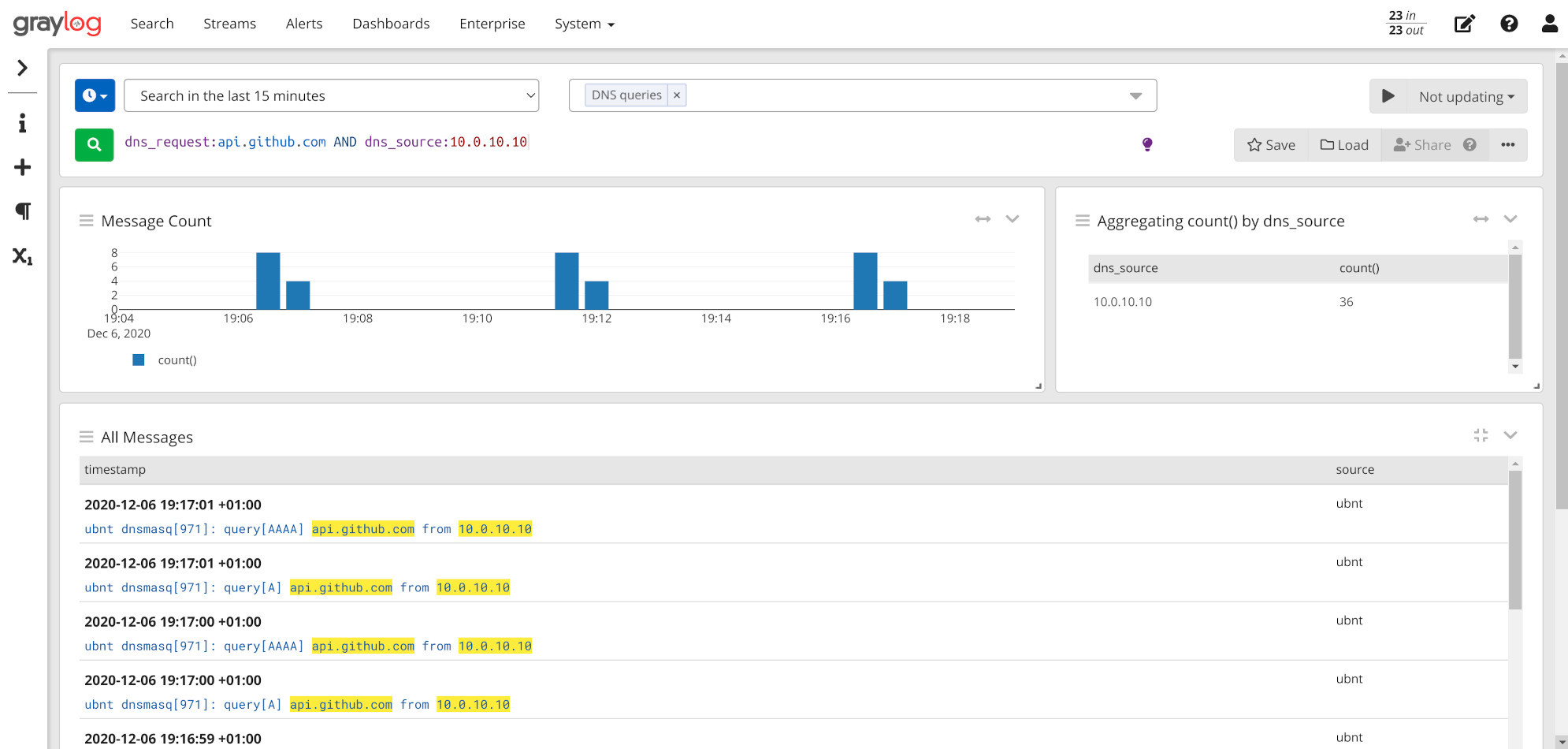Click the count() legend color swatch
The height and width of the screenshot is (749, 1568).
coord(139,360)
